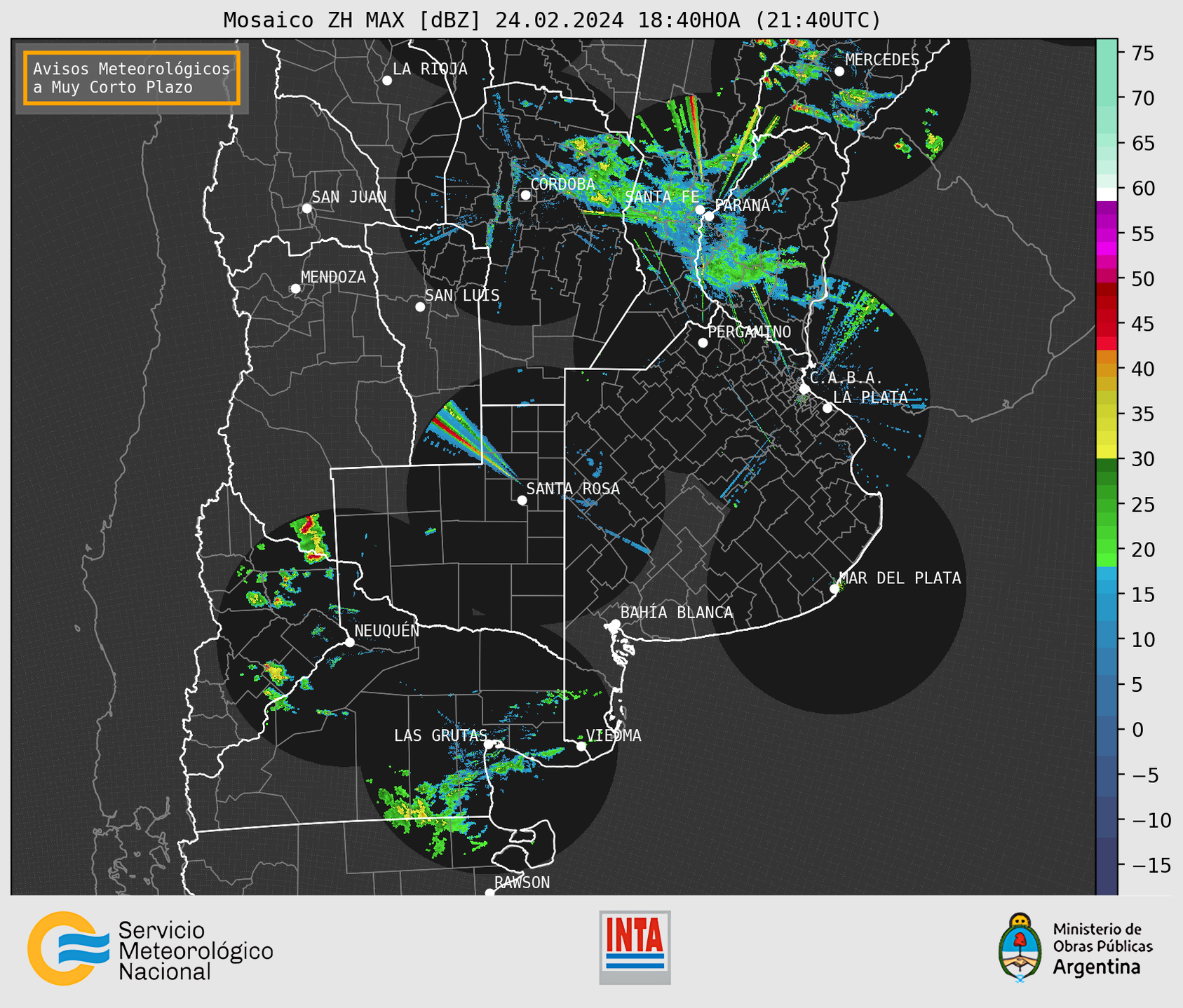Click the SAN LUIS city marker dot

420,307
